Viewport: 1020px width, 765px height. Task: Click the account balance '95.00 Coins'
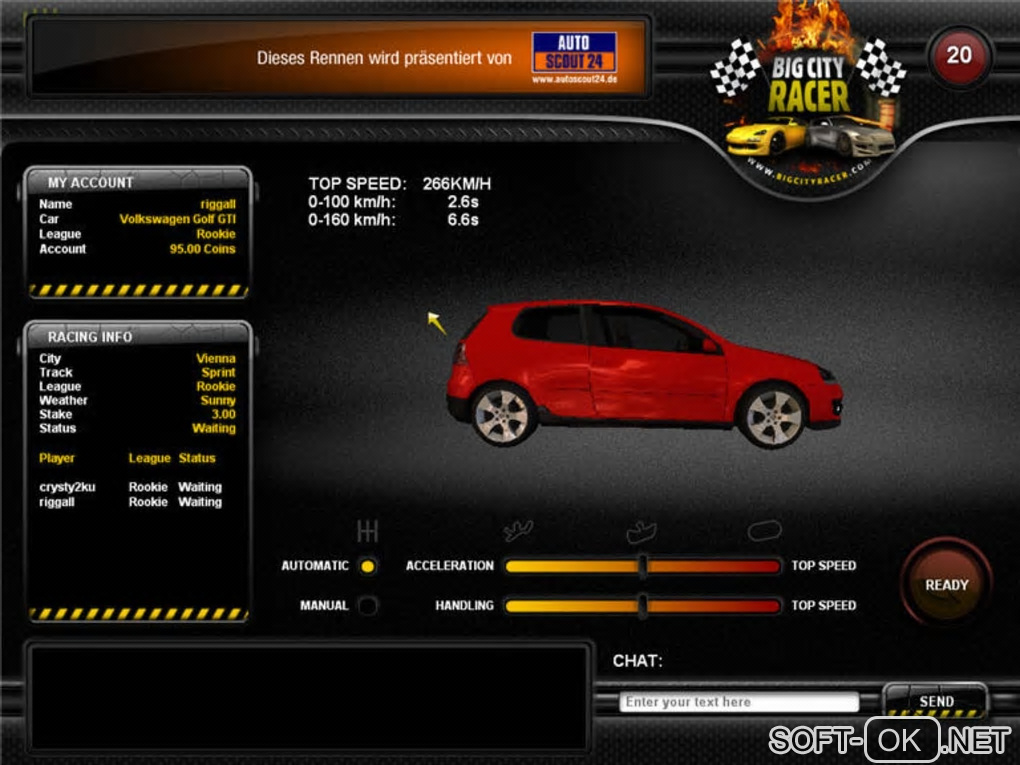click(x=202, y=249)
